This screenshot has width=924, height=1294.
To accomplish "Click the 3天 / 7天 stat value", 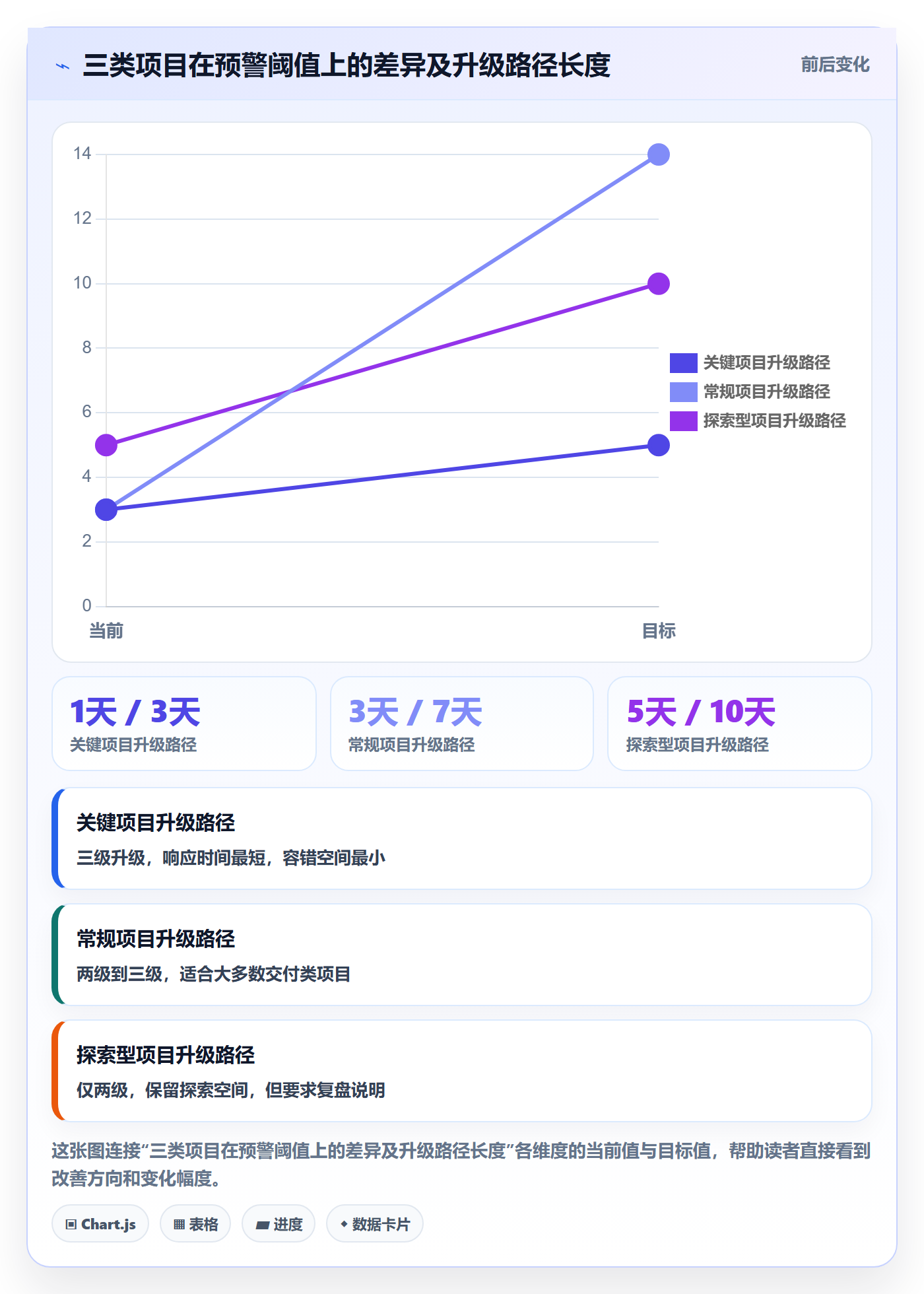I will [415, 712].
